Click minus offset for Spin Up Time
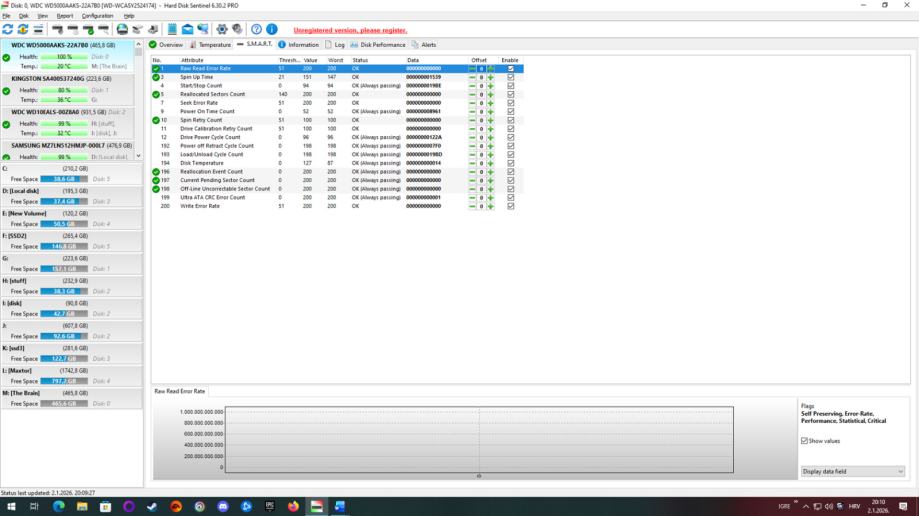The width and height of the screenshot is (919, 516). pos(472,77)
